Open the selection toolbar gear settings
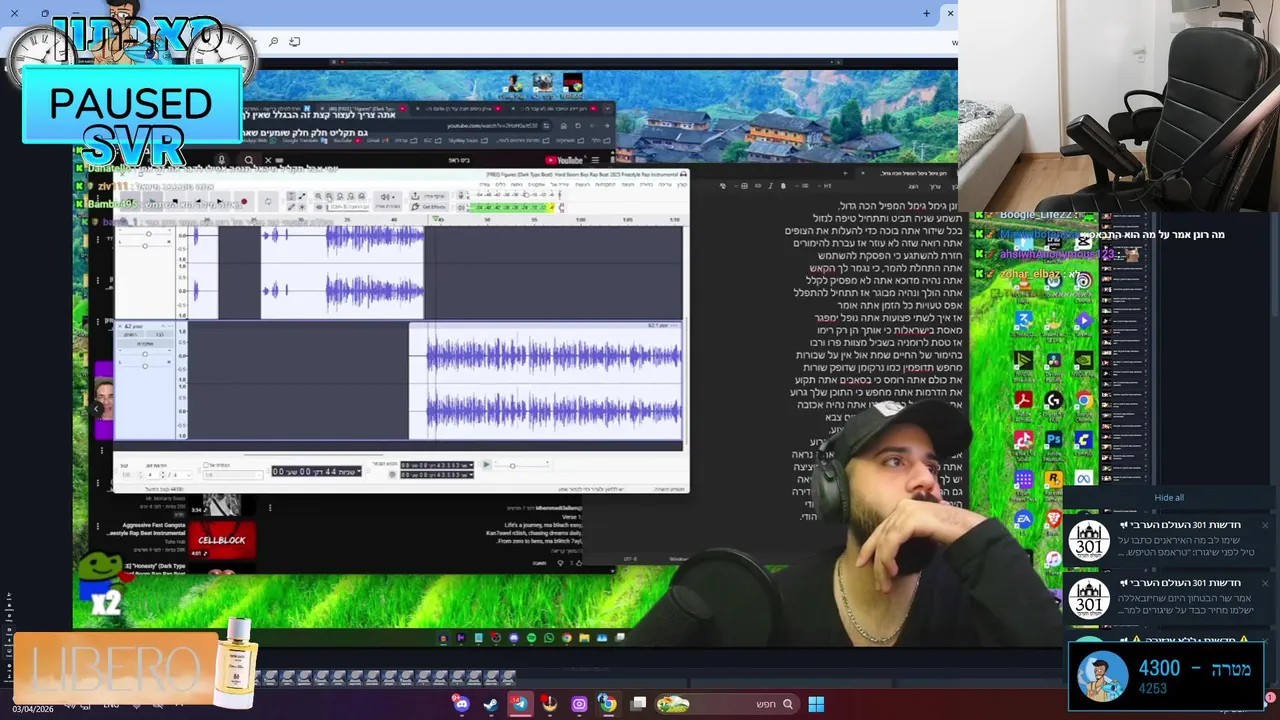The width and height of the screenshot is (1280, 720). tap(392, 475)
